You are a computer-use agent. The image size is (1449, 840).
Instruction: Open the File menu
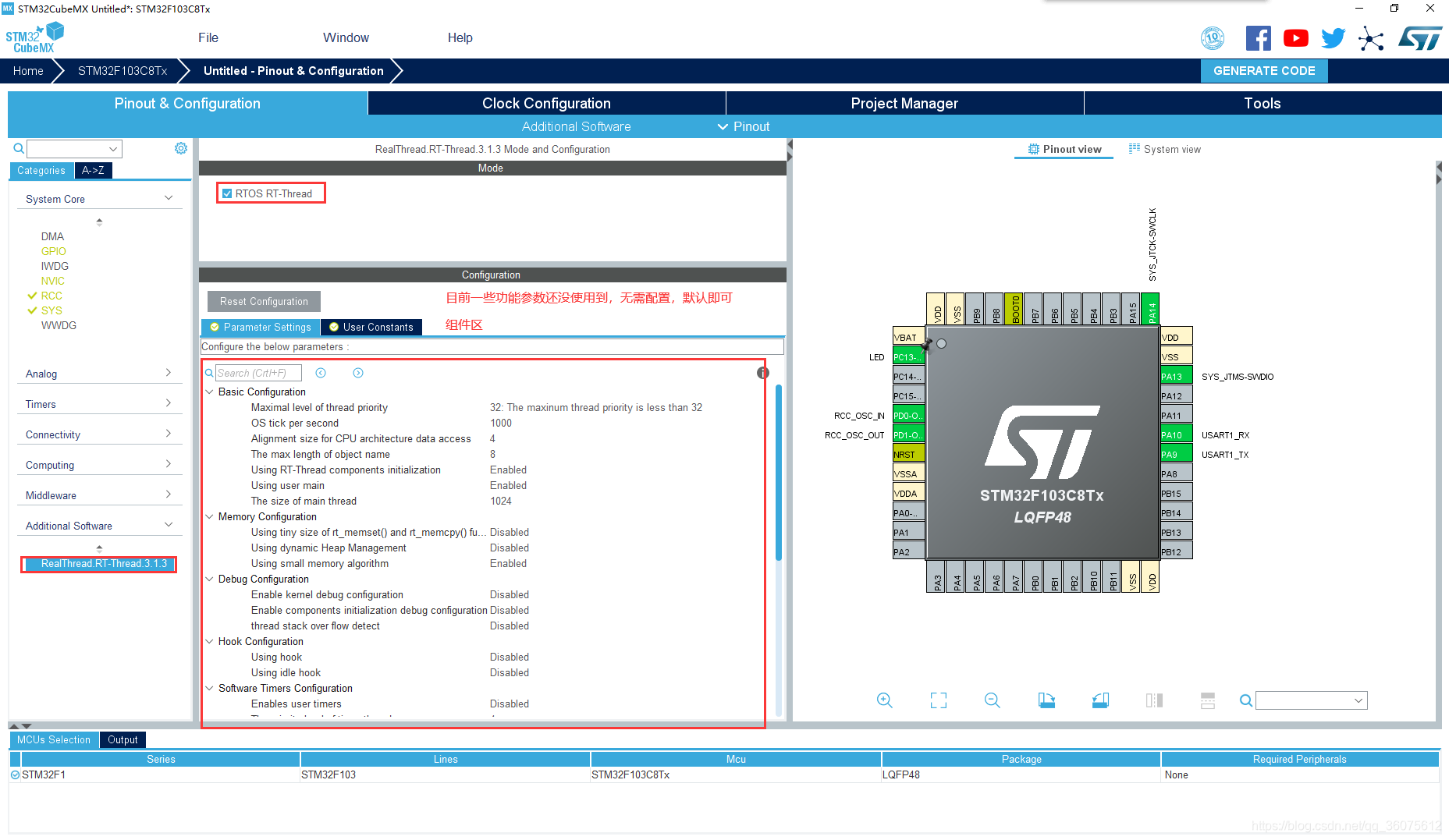[208, 37]
